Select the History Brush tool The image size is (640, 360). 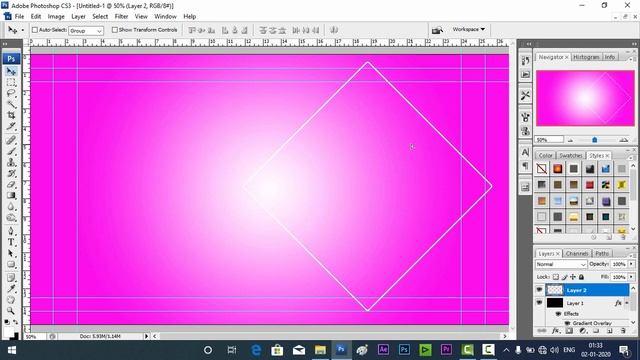tap(11, 174)
